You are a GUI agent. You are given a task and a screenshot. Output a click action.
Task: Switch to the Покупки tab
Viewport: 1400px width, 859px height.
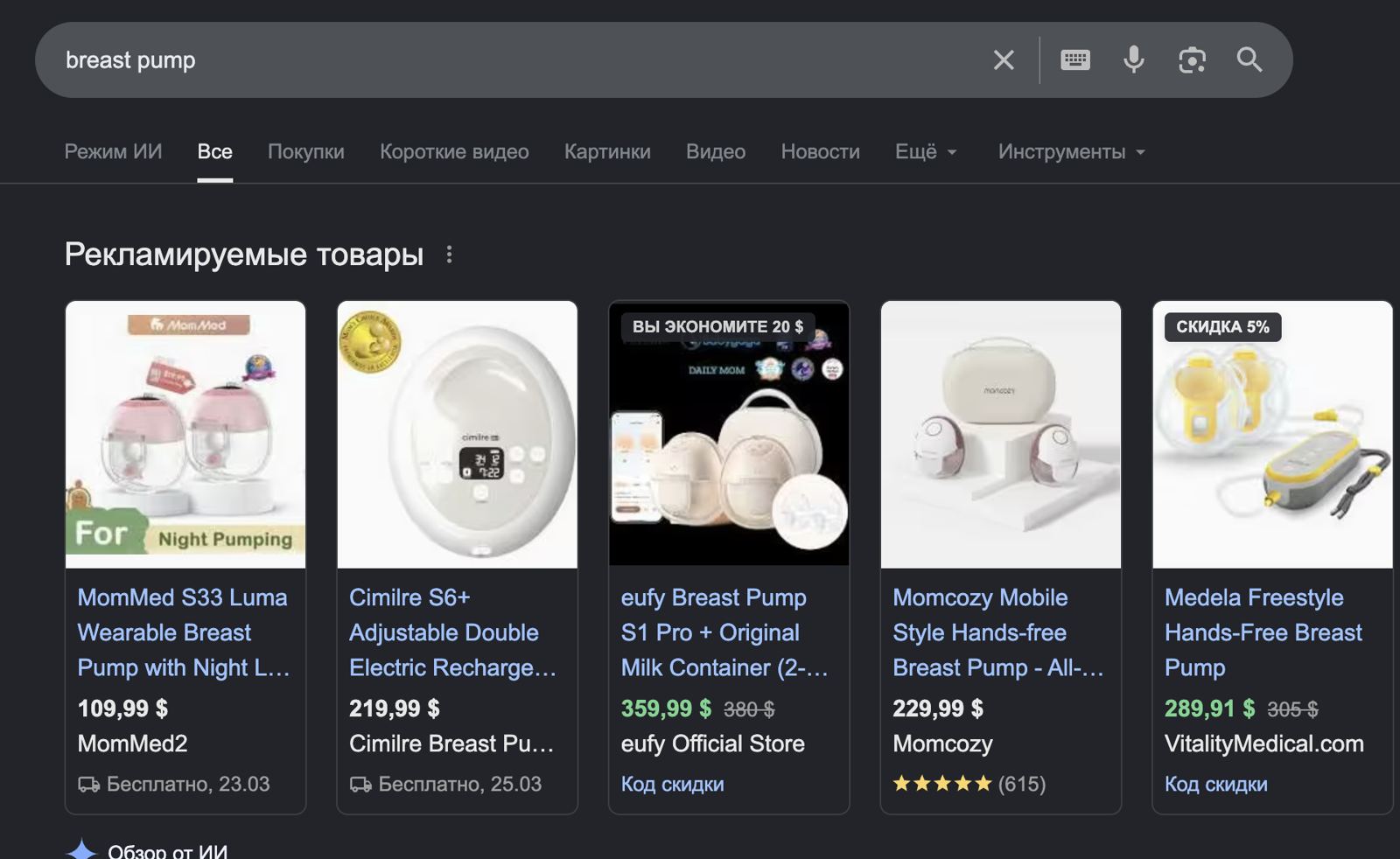[x=306, y=151]
